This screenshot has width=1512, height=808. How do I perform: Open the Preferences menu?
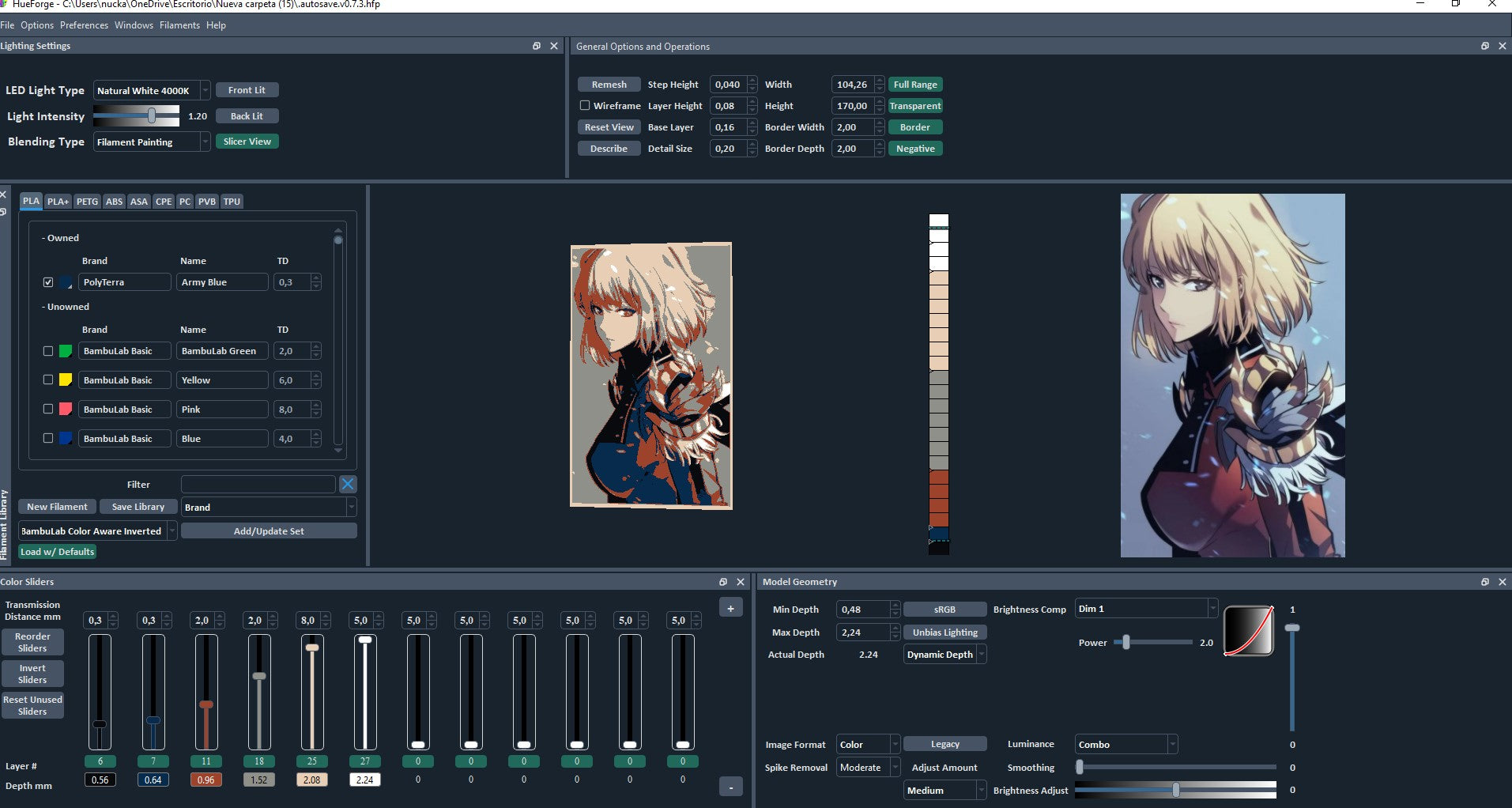[84, 25]
